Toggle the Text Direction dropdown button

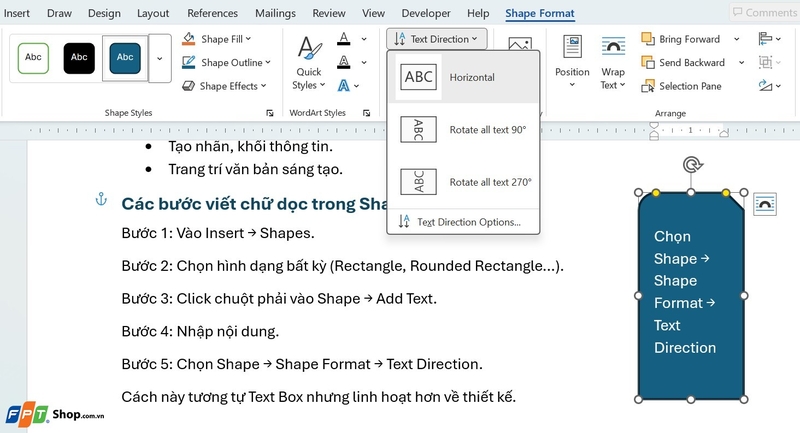coord(437,39)
